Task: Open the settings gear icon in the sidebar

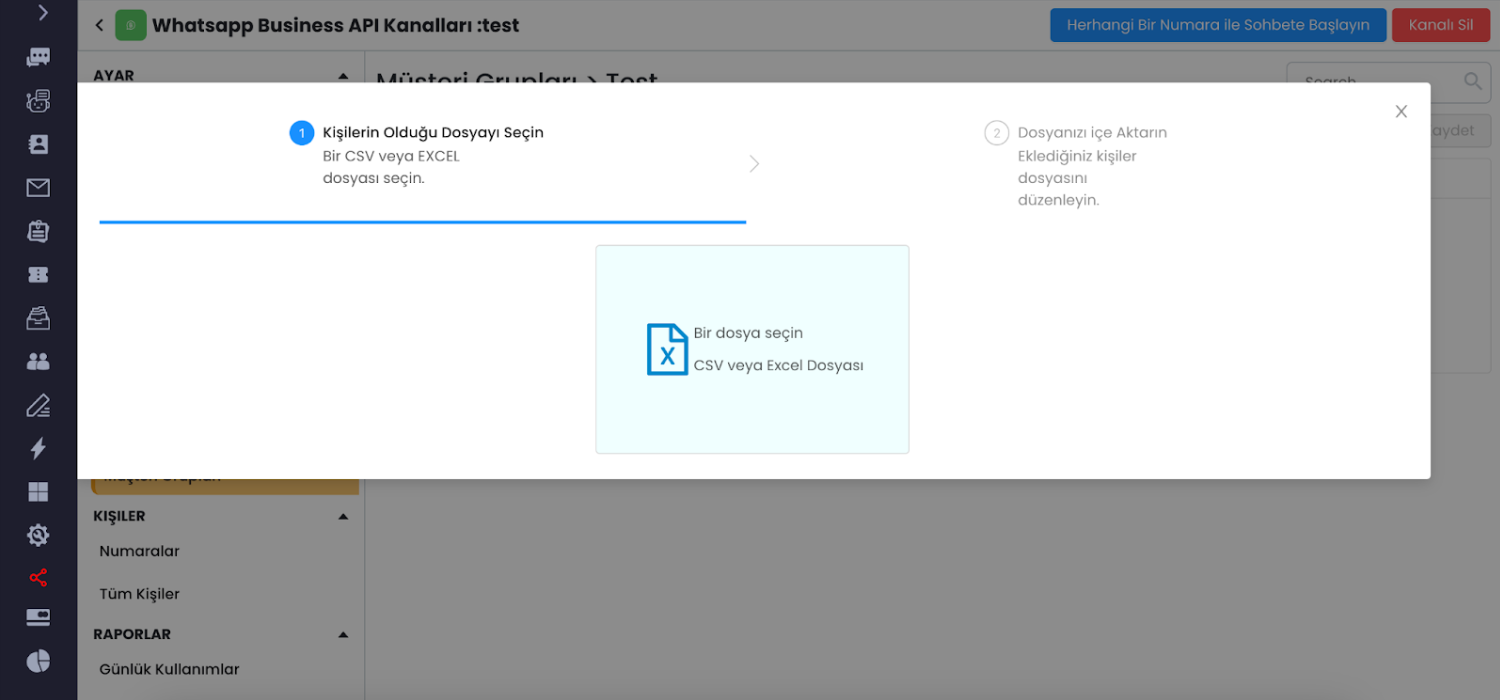Action: point(38,535)
